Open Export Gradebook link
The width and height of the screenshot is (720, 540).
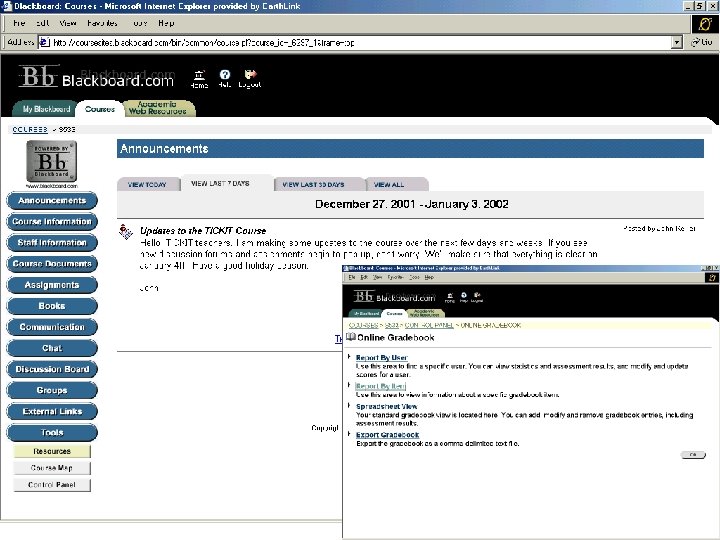(x=388, y=434)
